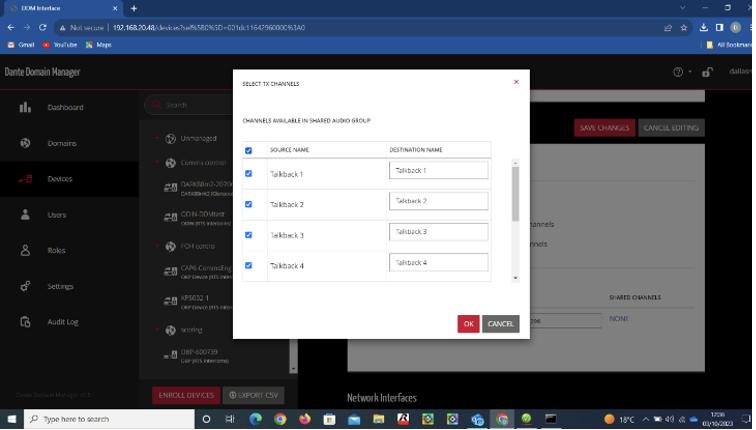Uncheck the Talkback 3 checkbox
Screen dimensions: 756x430
point(248,235)
